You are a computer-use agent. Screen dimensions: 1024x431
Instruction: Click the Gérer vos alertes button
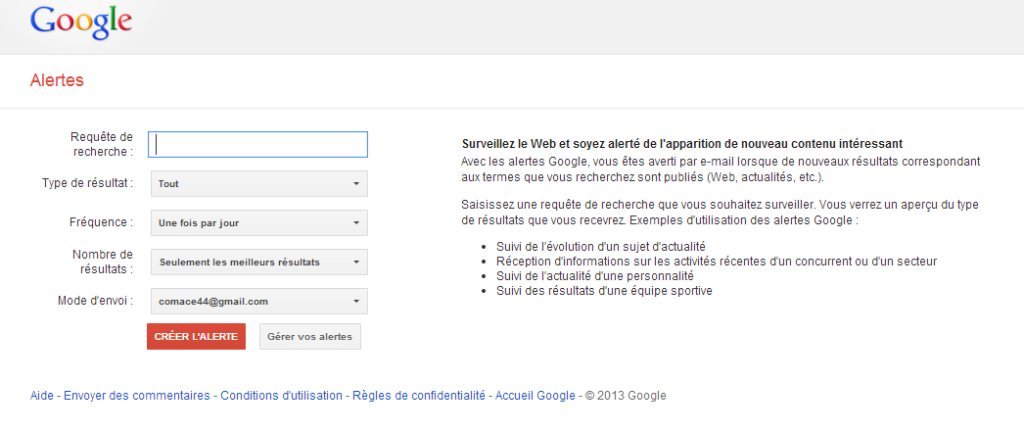pyautogui.click(x=310, y=336)
